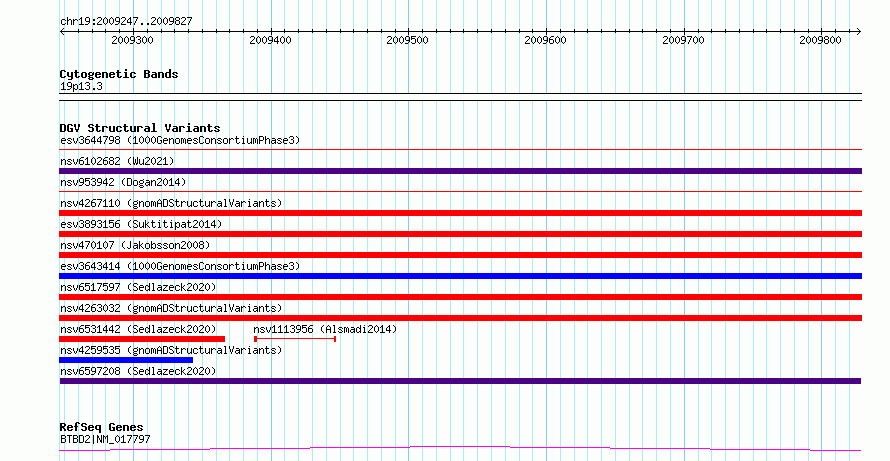Open the BTBD2|NM_017797 gene label
The image size is (890, 461).
click(105, 439)
